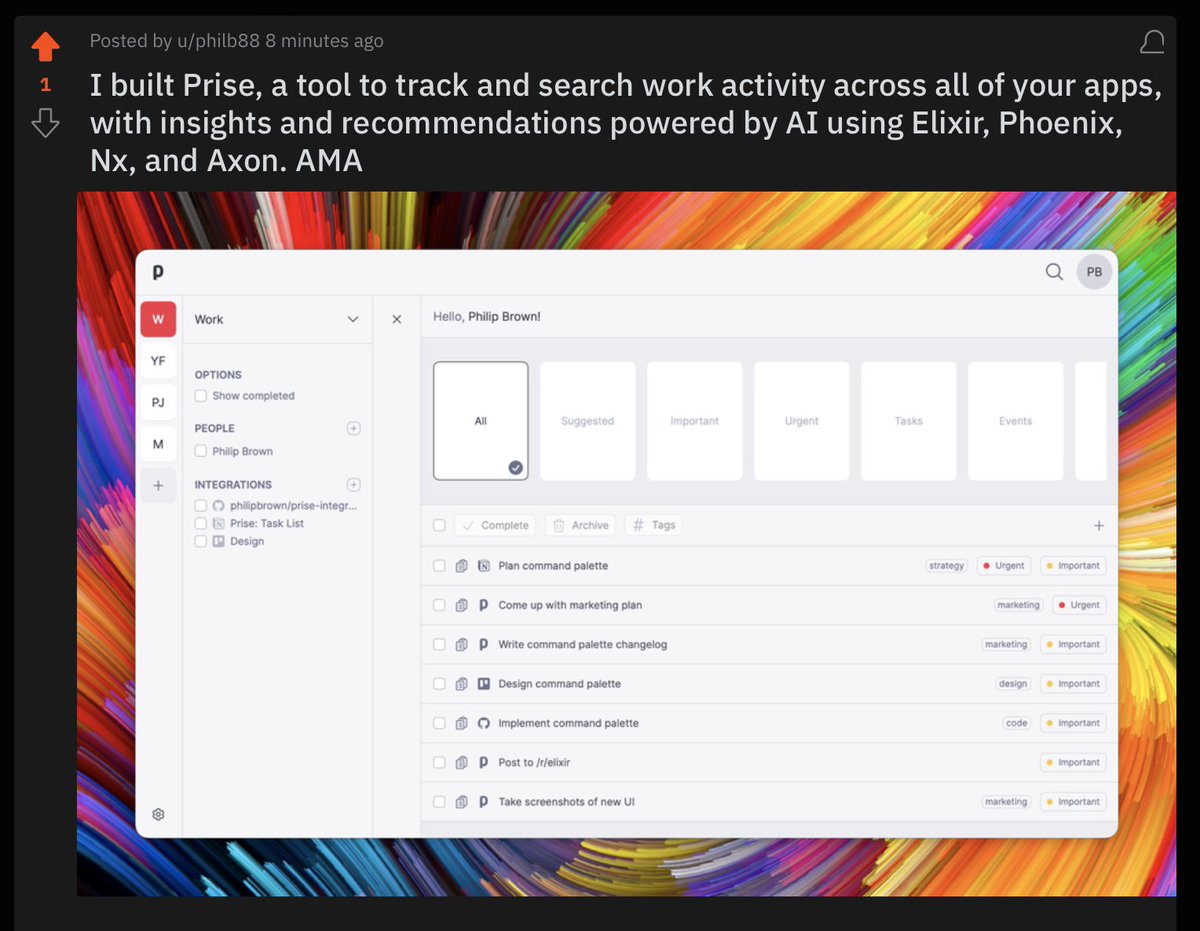The image size is (1200, 931).
Task: Click the Complete button
Action: coord(495,525)
